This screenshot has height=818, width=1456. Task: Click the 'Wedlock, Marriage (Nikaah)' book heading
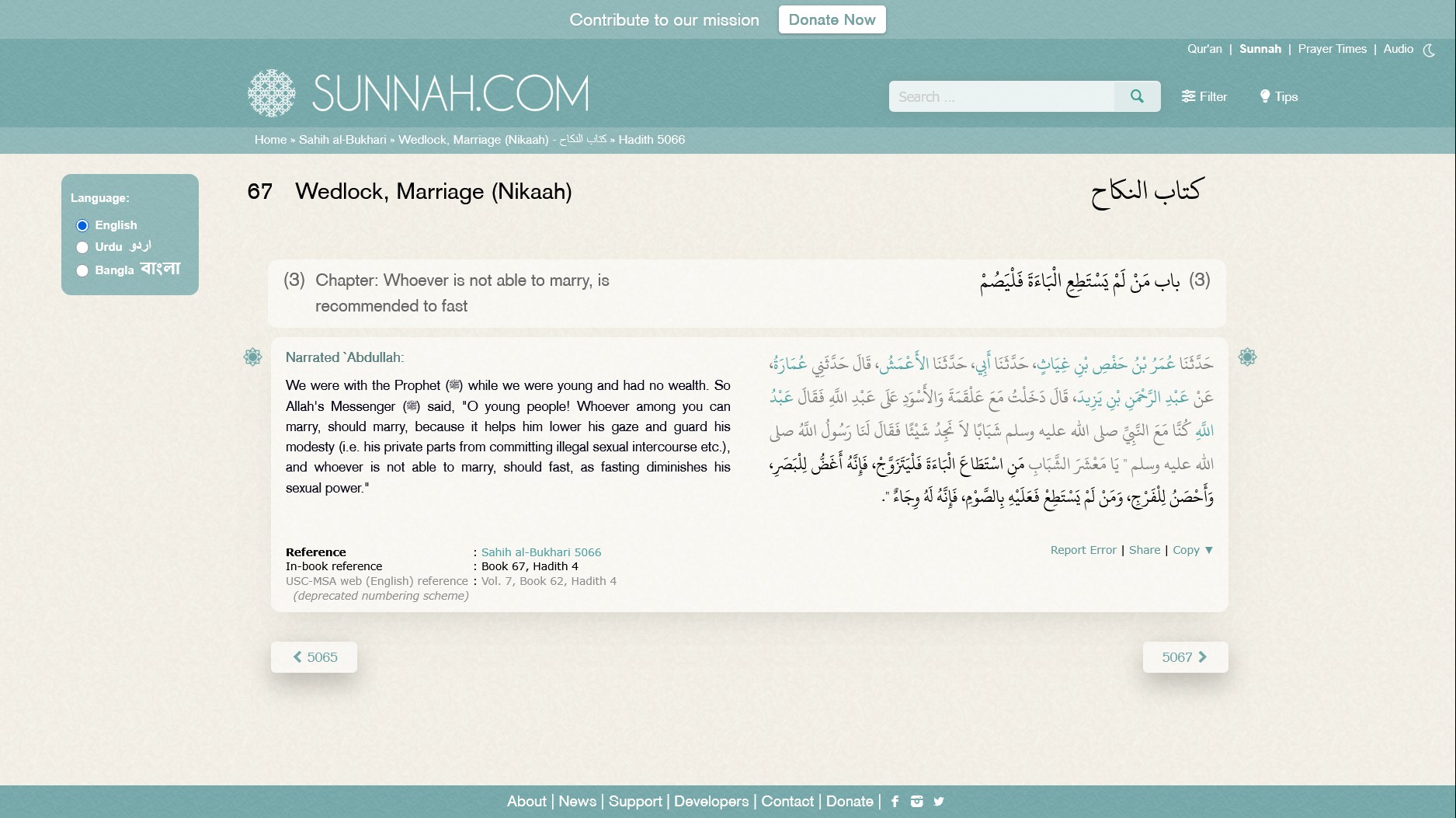click(x=433, y=192)
